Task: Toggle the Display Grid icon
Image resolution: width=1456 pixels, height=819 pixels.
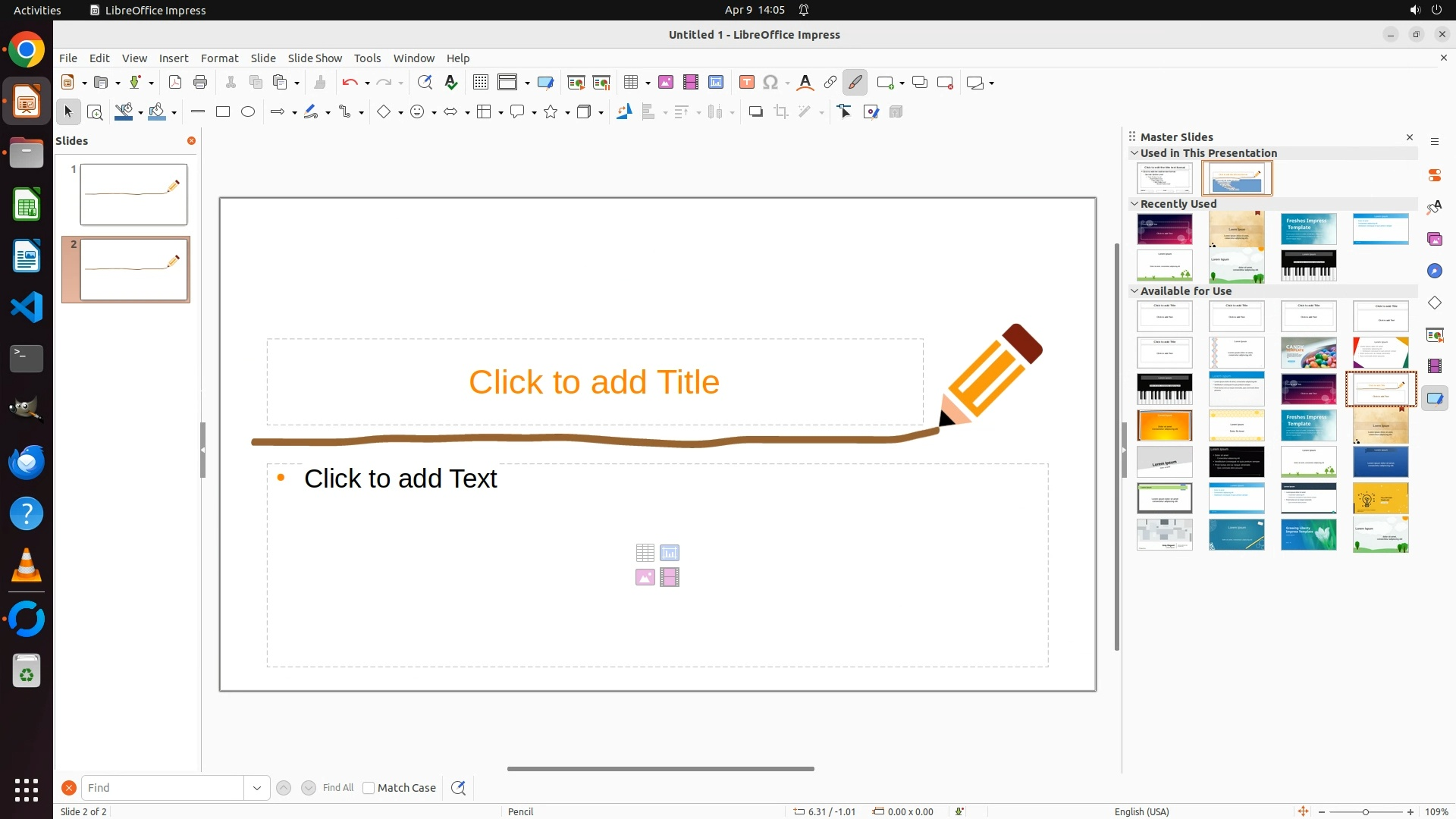Action: [481, 83]
